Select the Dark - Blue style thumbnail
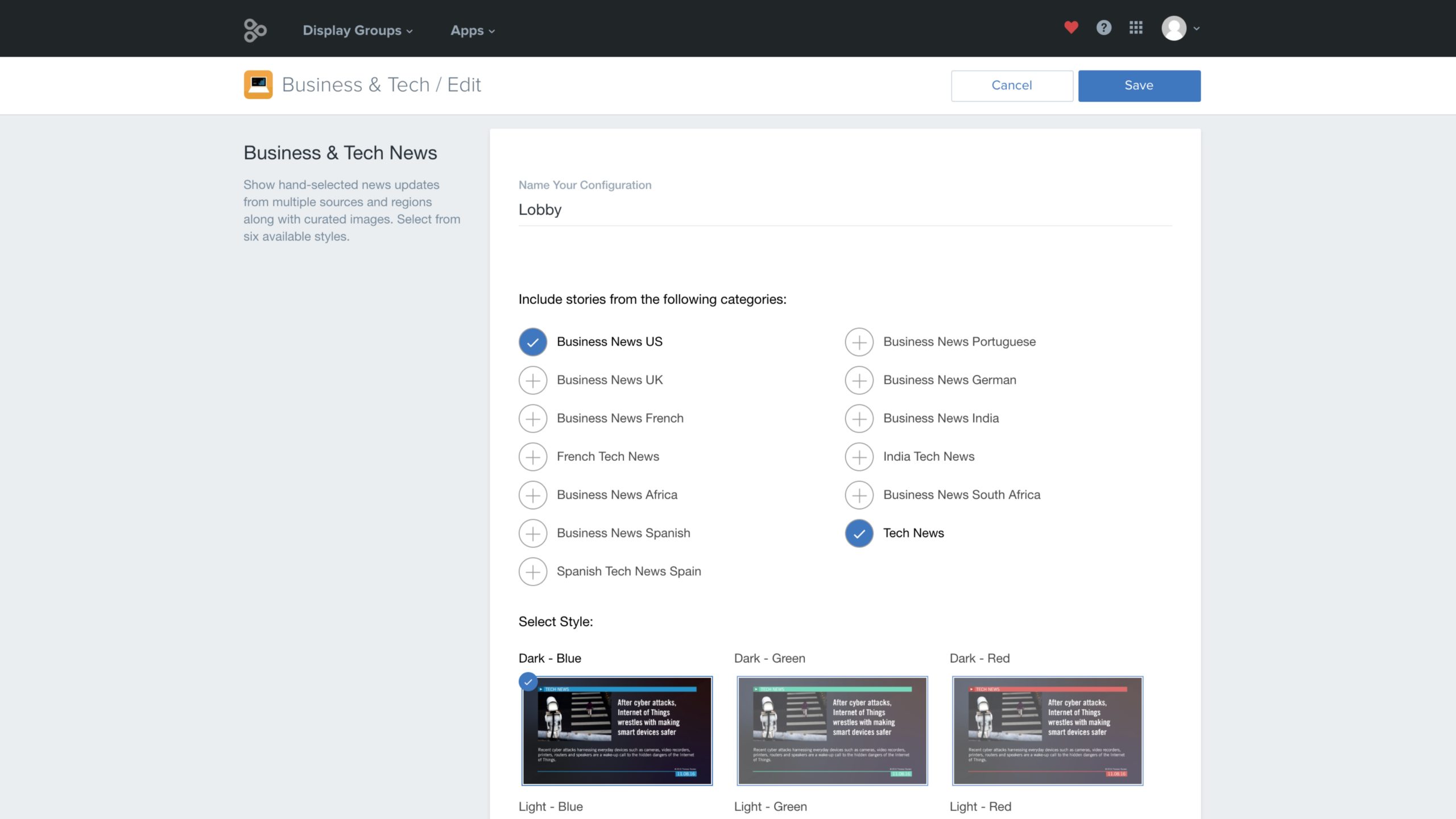The height and width of the screenshot is (819, 1456). [x=617, y=730]
